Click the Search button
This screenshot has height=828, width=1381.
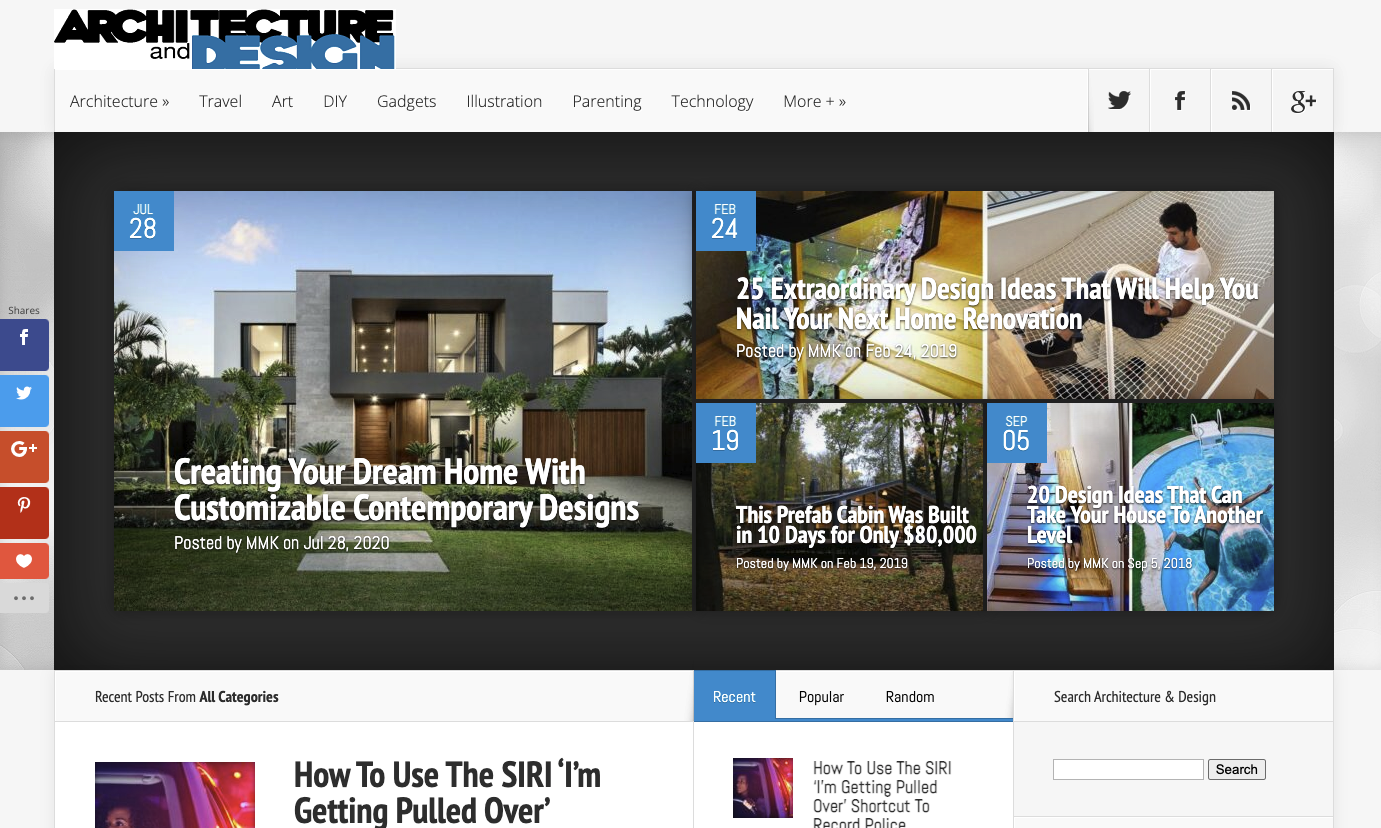[x=1236, y=769]
